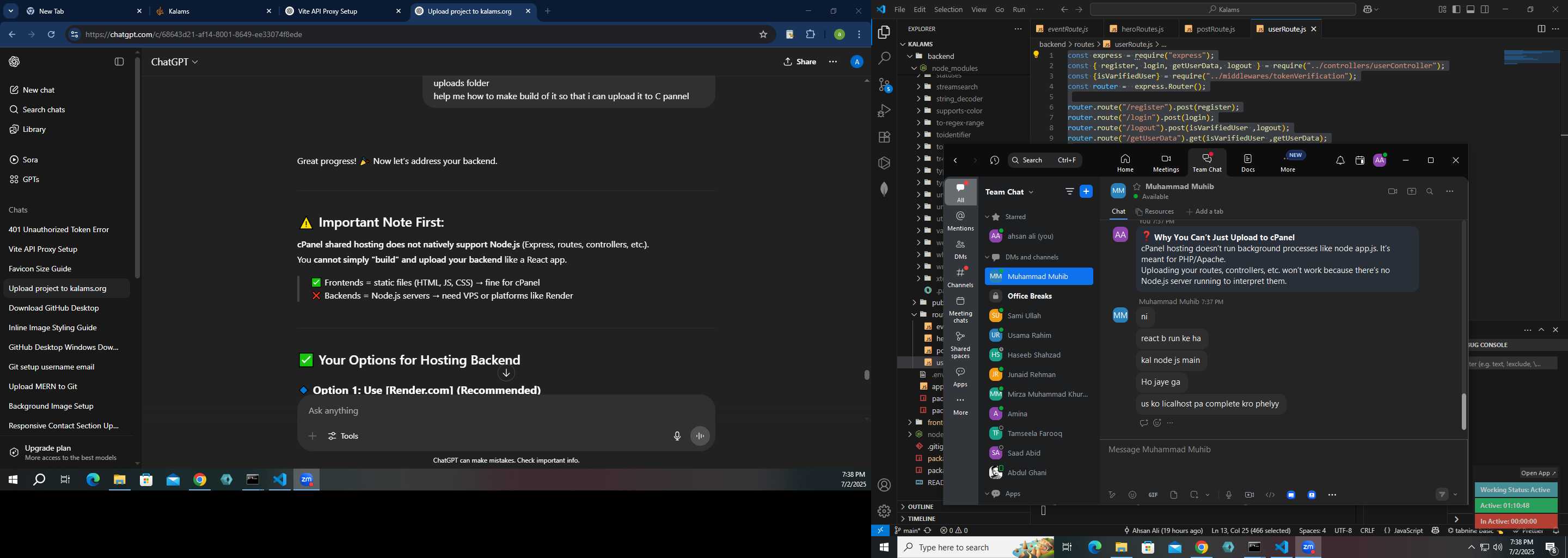This screenshot has height=558, width=1568.
Task: Open VS Code Accounts icon
Action: click(x=884, y=486)
